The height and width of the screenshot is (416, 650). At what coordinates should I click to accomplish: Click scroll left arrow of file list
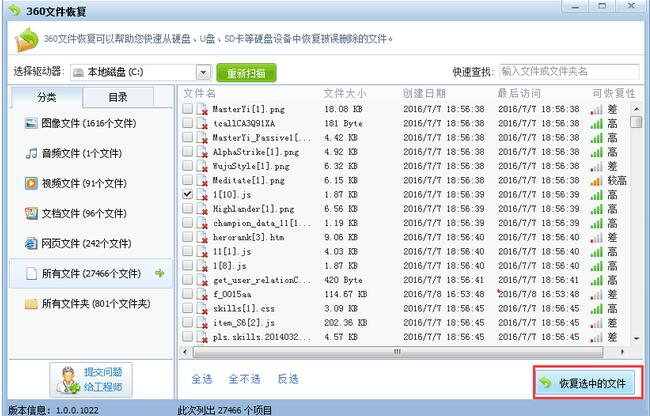[x=185, y=352]
